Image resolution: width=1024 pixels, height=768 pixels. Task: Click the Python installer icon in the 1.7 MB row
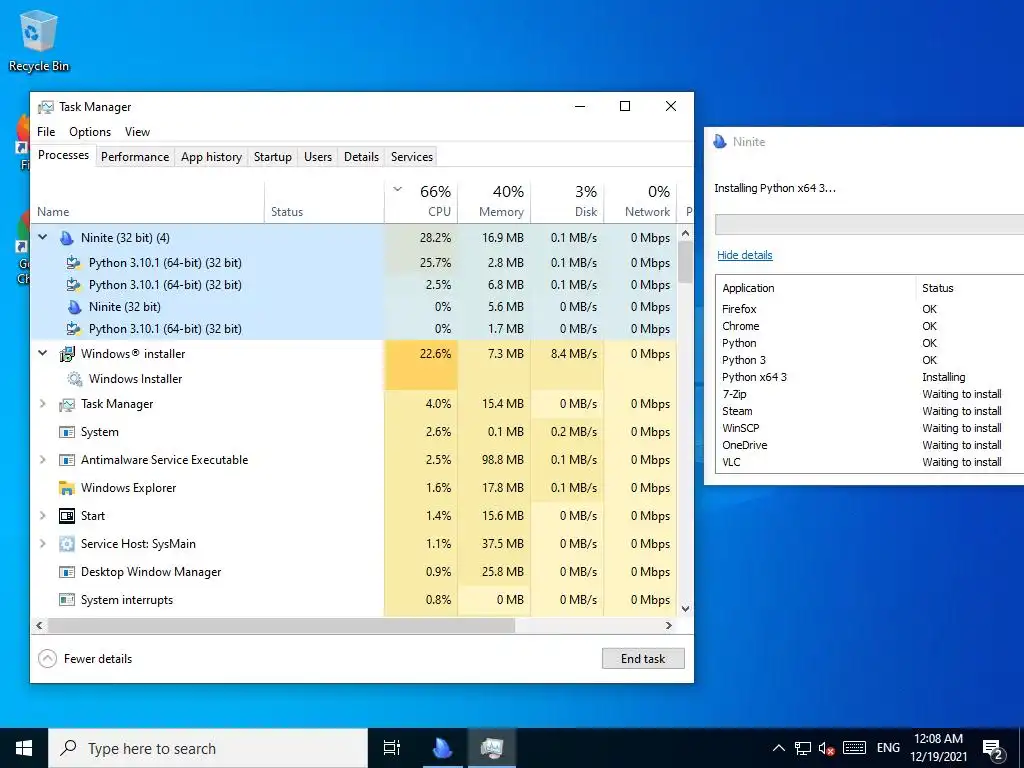(74, 328)
